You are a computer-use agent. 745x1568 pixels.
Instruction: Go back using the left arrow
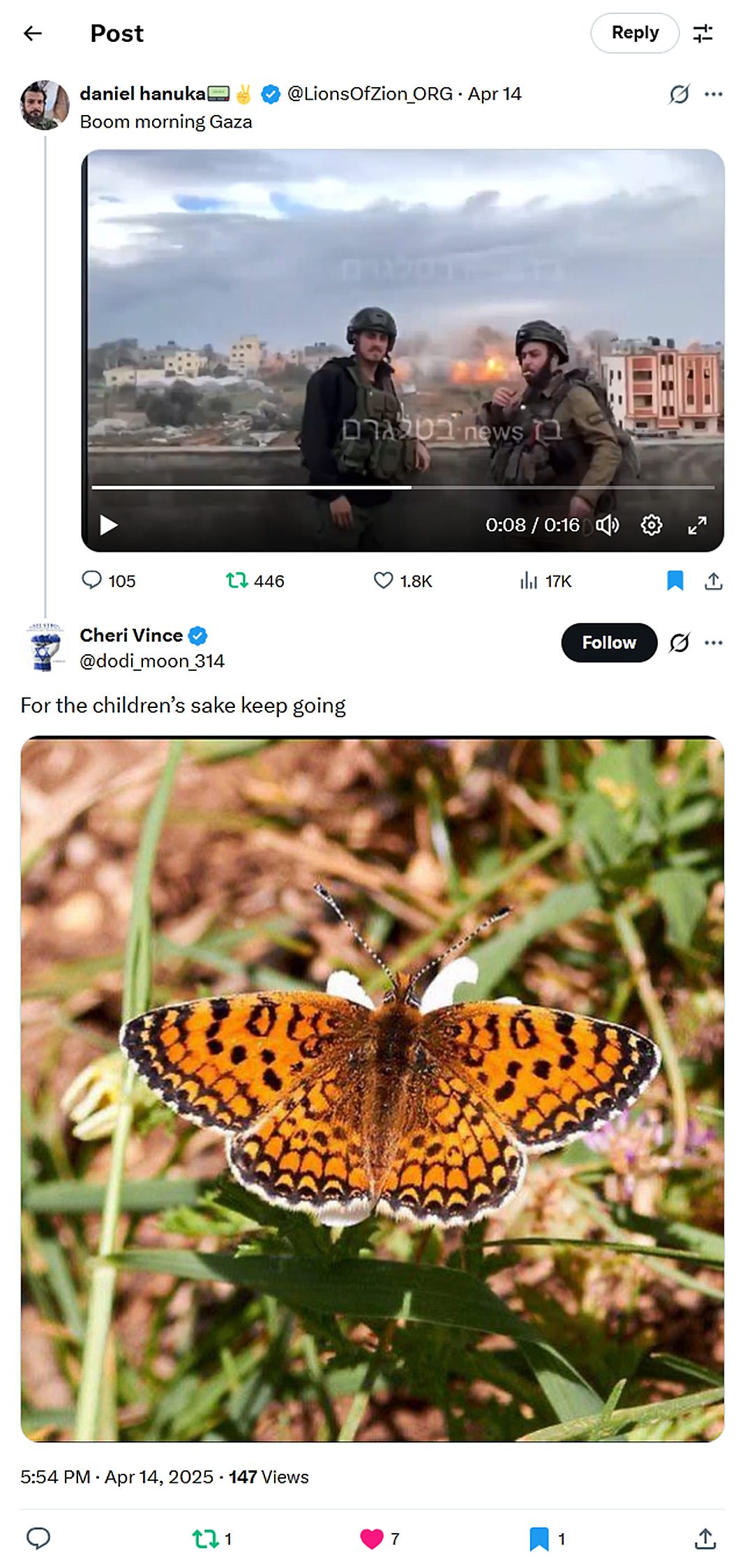tap(33, 33)
